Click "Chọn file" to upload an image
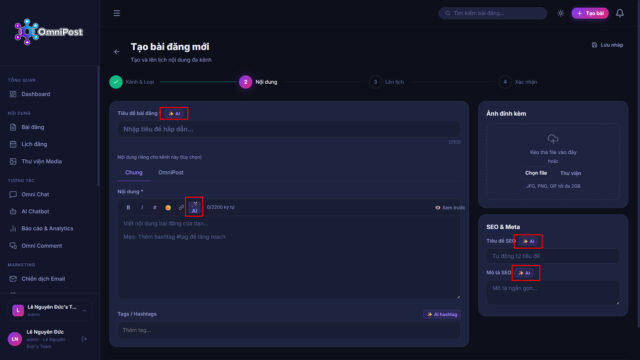640x360 pixels. point(536,173)
